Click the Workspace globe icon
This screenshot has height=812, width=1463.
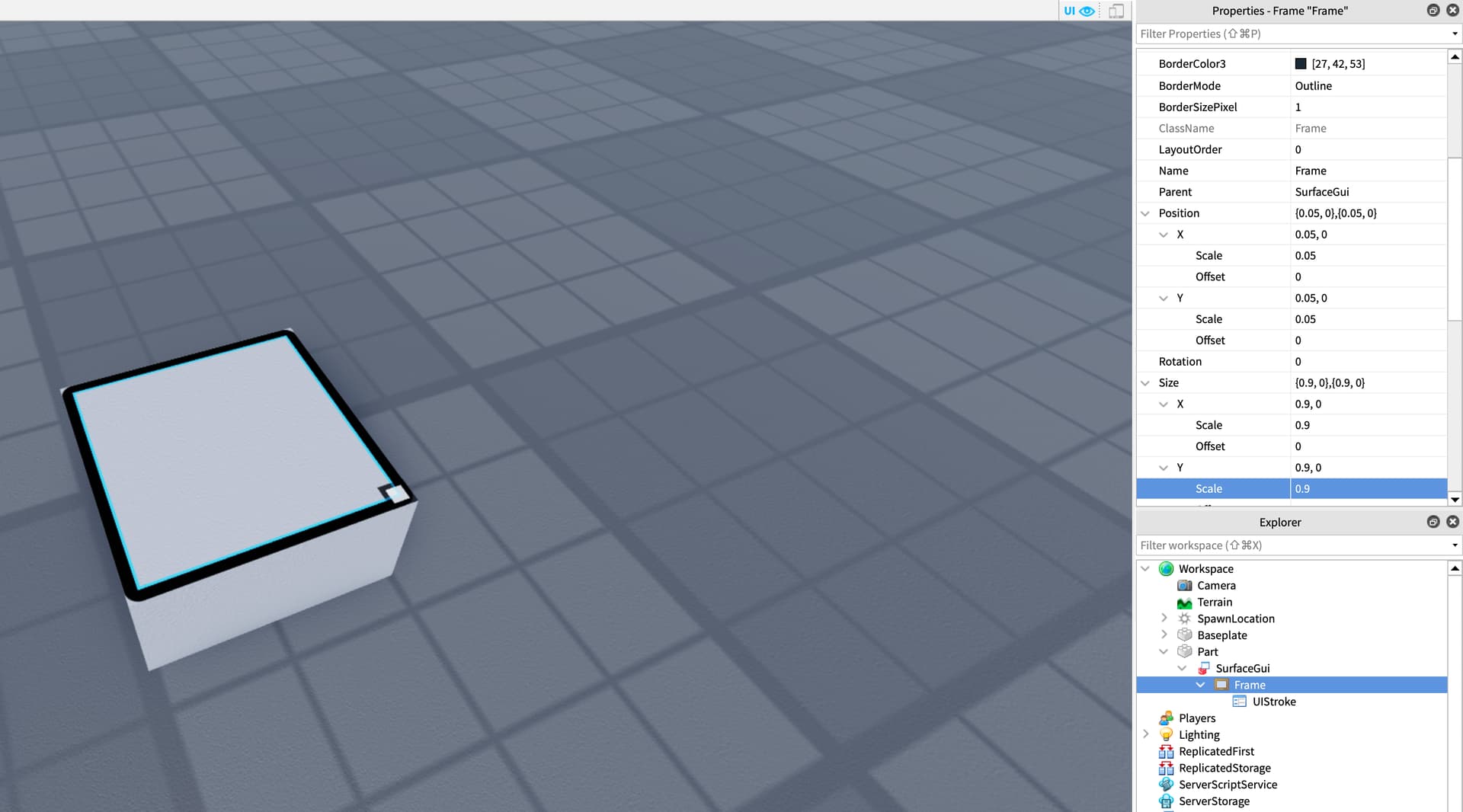[1166, 569]
